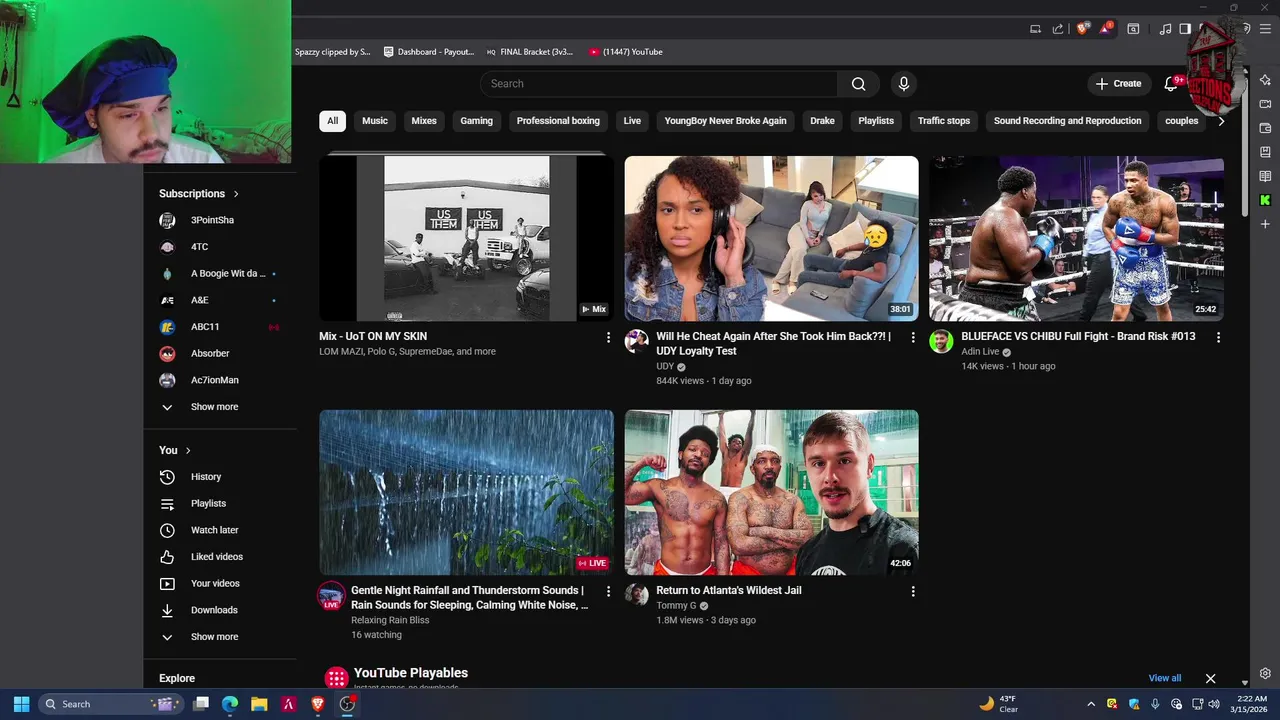
Task: Open options for Return to Atlanta's Wildest Jail
Action: pyautogui.click(x=913, y=592)
